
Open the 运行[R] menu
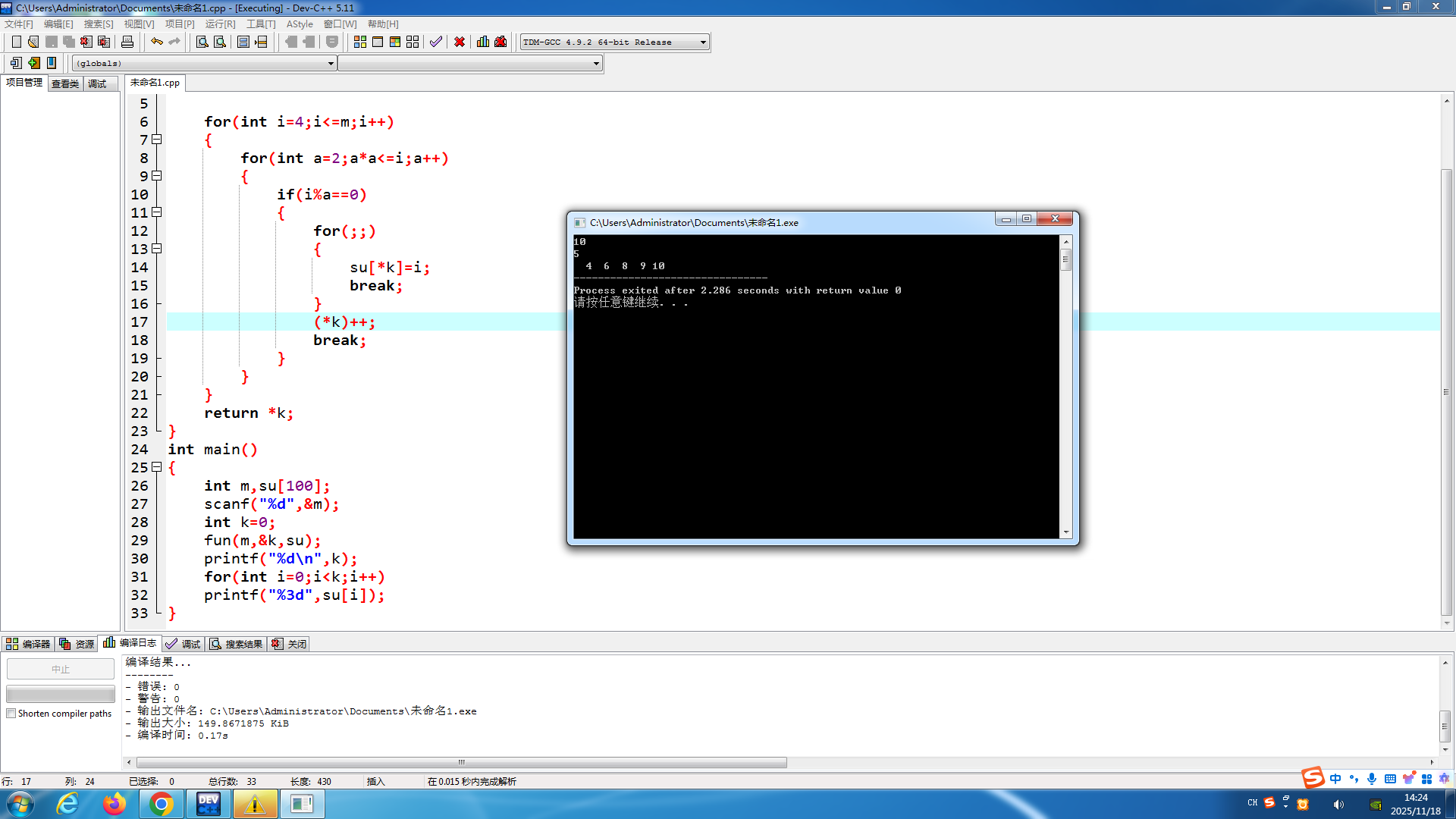(x=220, y=24)
